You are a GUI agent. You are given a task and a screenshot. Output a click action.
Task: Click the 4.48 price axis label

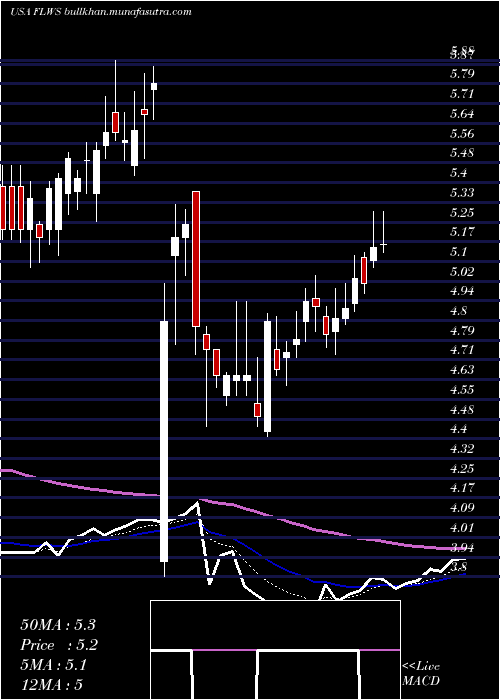pos(462,409)
